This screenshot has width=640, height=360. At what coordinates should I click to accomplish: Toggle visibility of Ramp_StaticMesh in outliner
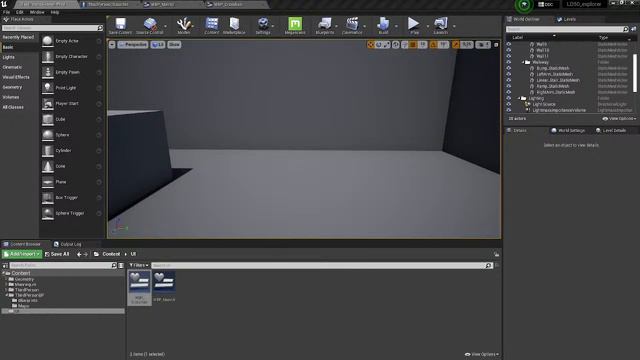pyautogui.click(x=509, y=86)
